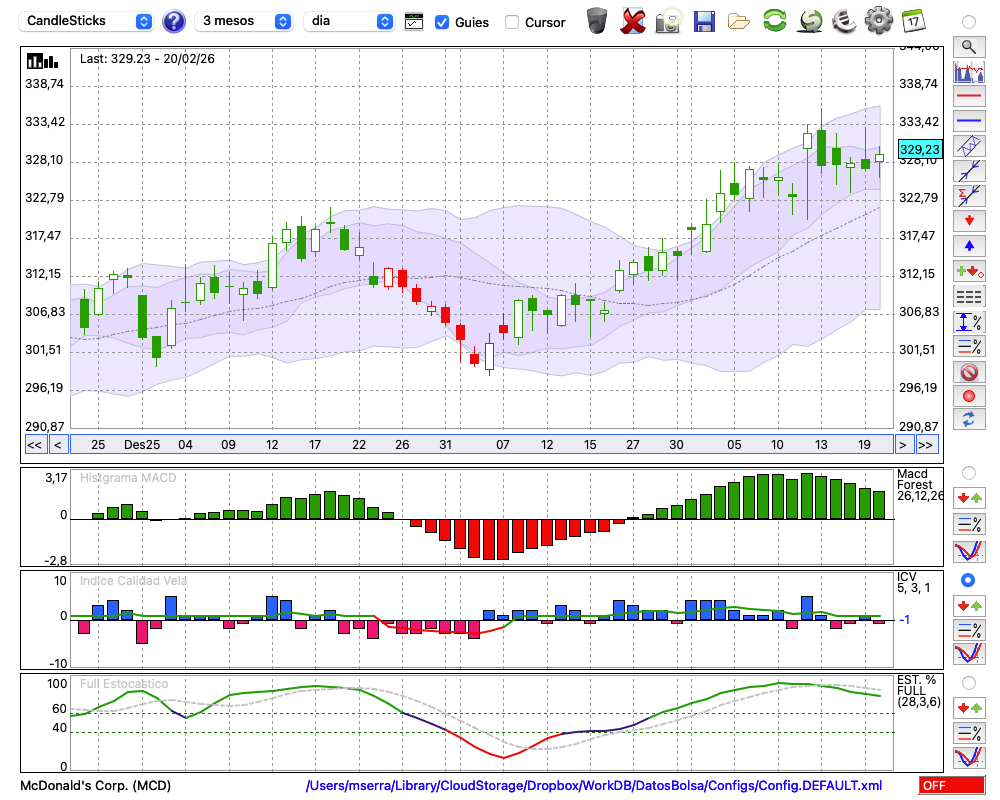Select the red horizontal line tool
Image resolution: width=1000 pixels, height=800 pixels.
coord(969,97)
